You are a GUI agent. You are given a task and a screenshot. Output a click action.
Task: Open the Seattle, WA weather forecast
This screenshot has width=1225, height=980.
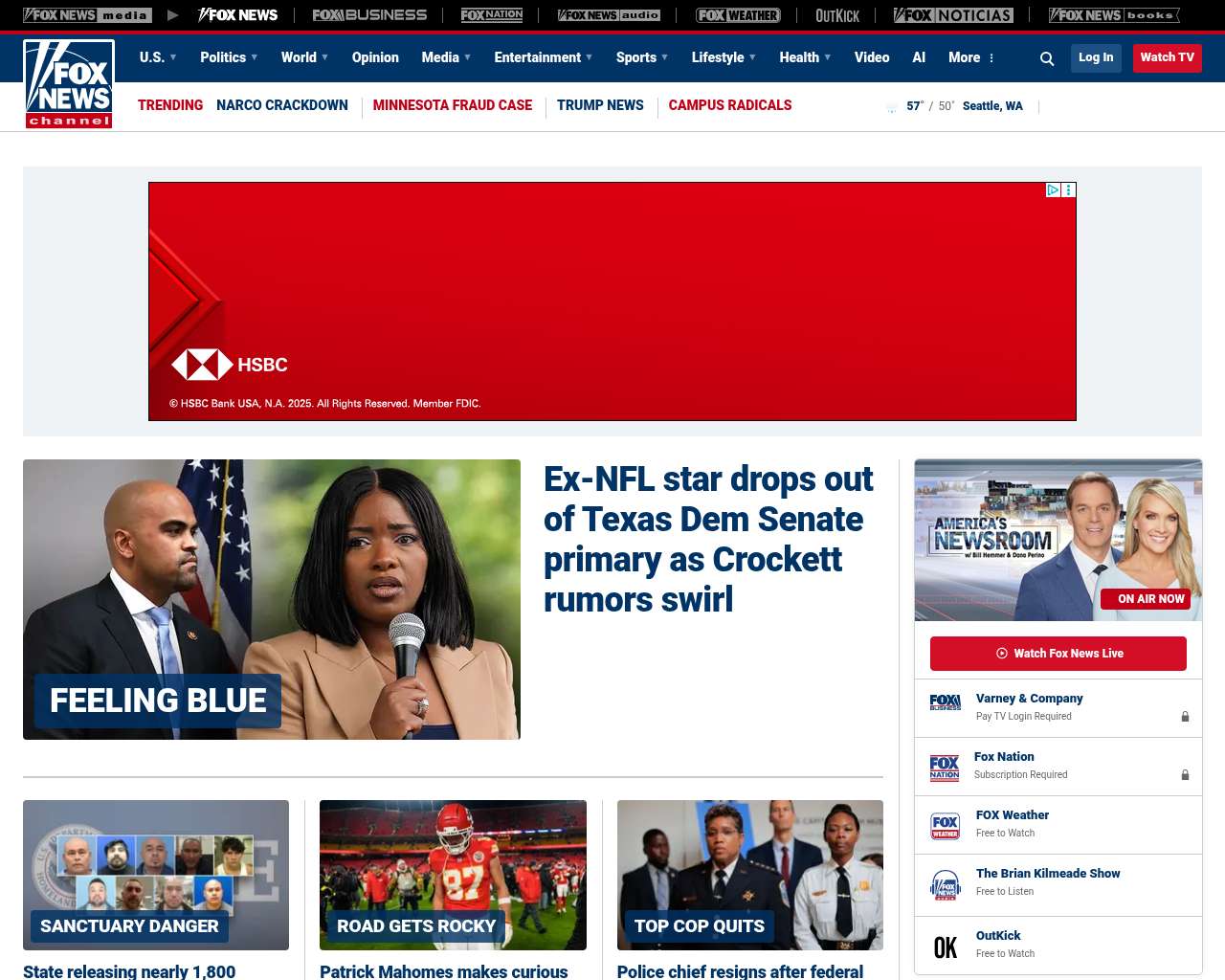992,106
